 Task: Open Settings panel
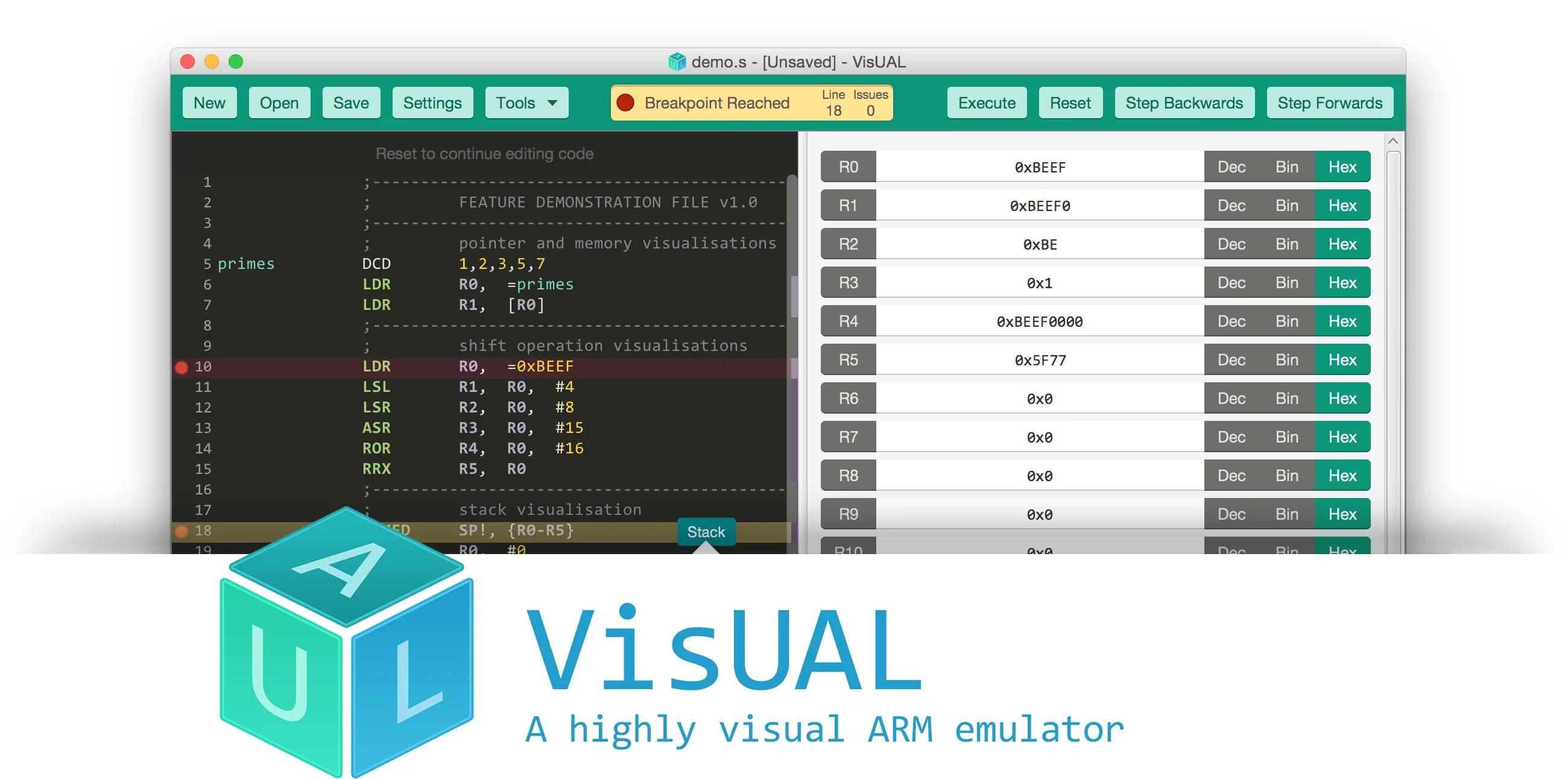[432, 103]
